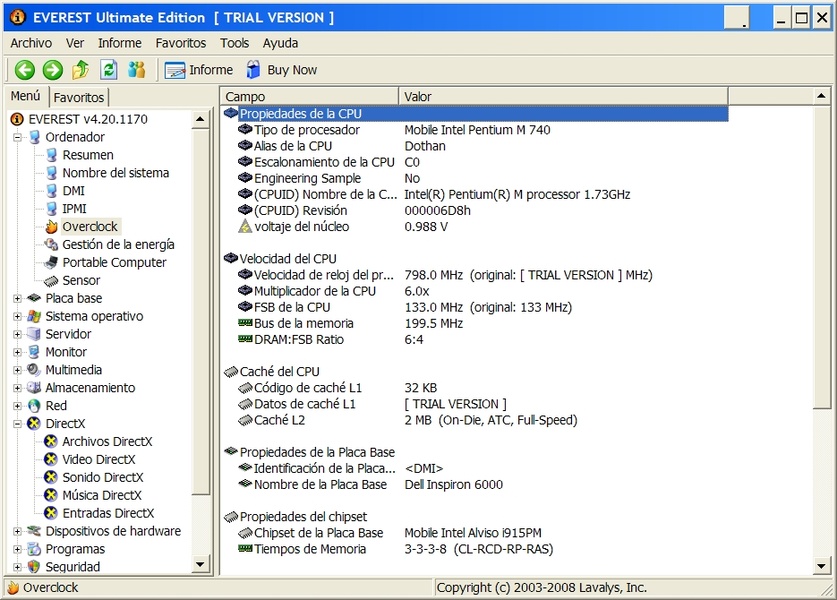Click the green Back arrow toolbar icon

coord(24,70)
